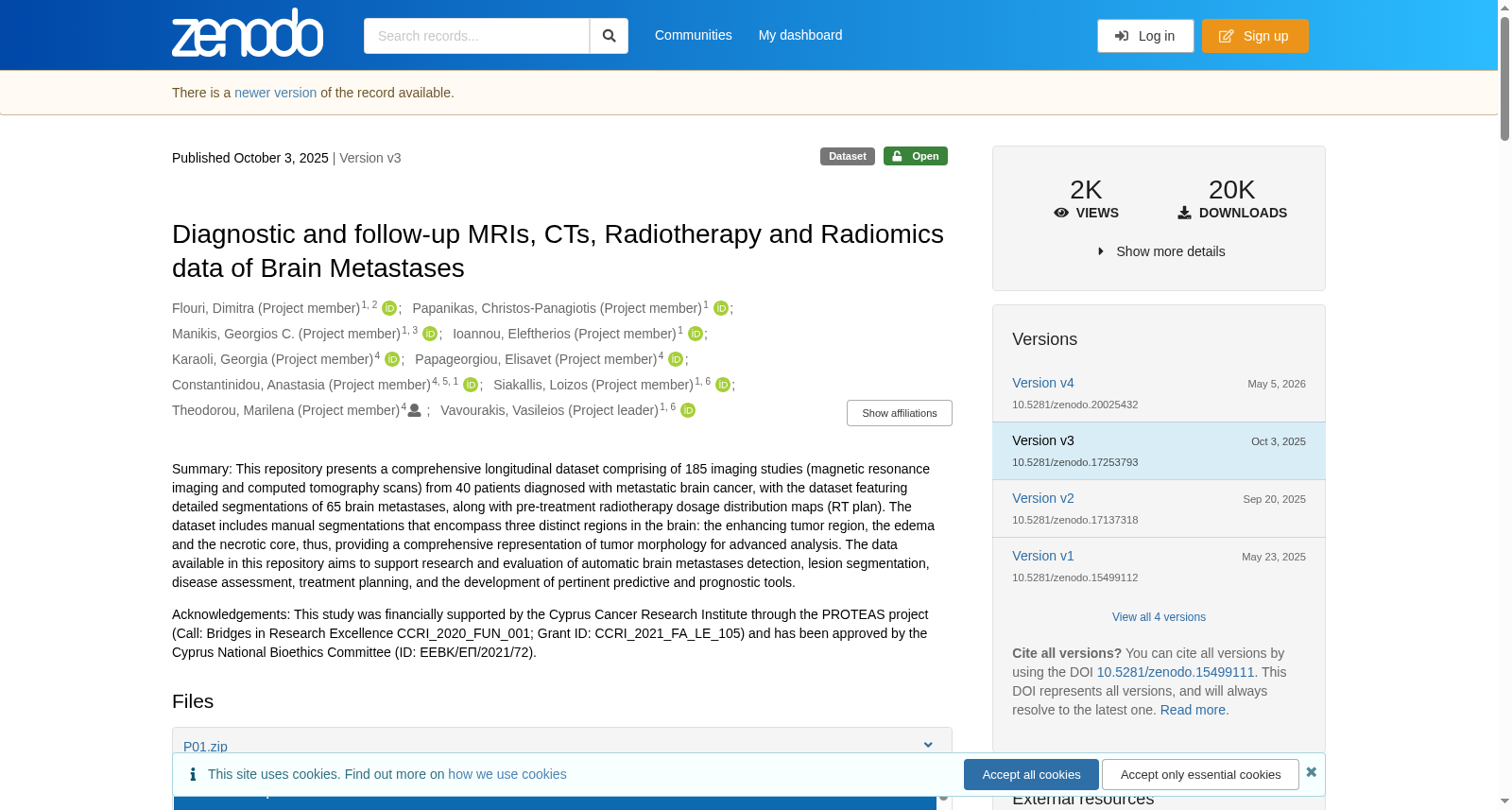1512x810 pixels.
Task: Click into Search records field
Action: 476,36
